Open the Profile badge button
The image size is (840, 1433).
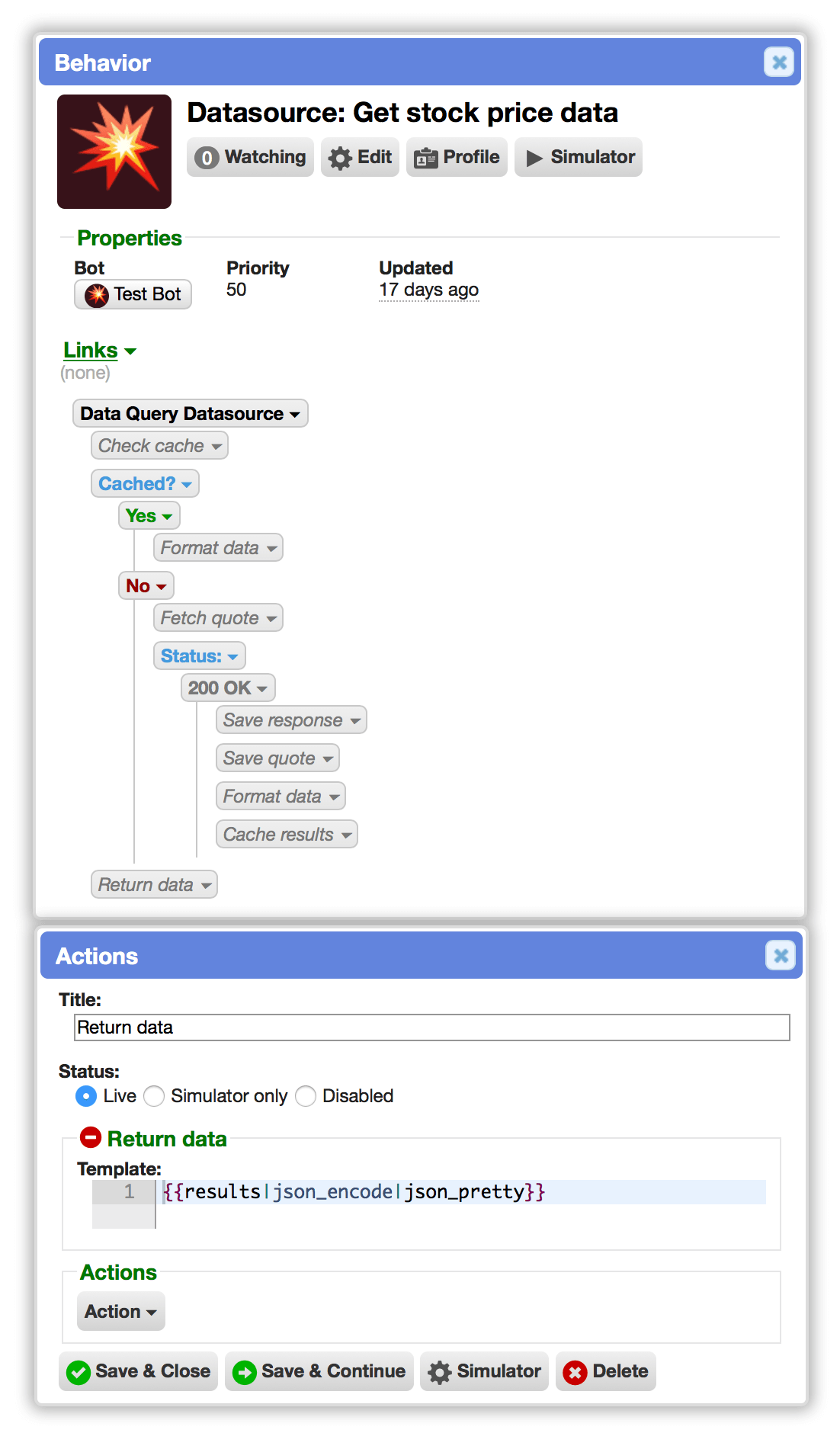coord(457,157)
